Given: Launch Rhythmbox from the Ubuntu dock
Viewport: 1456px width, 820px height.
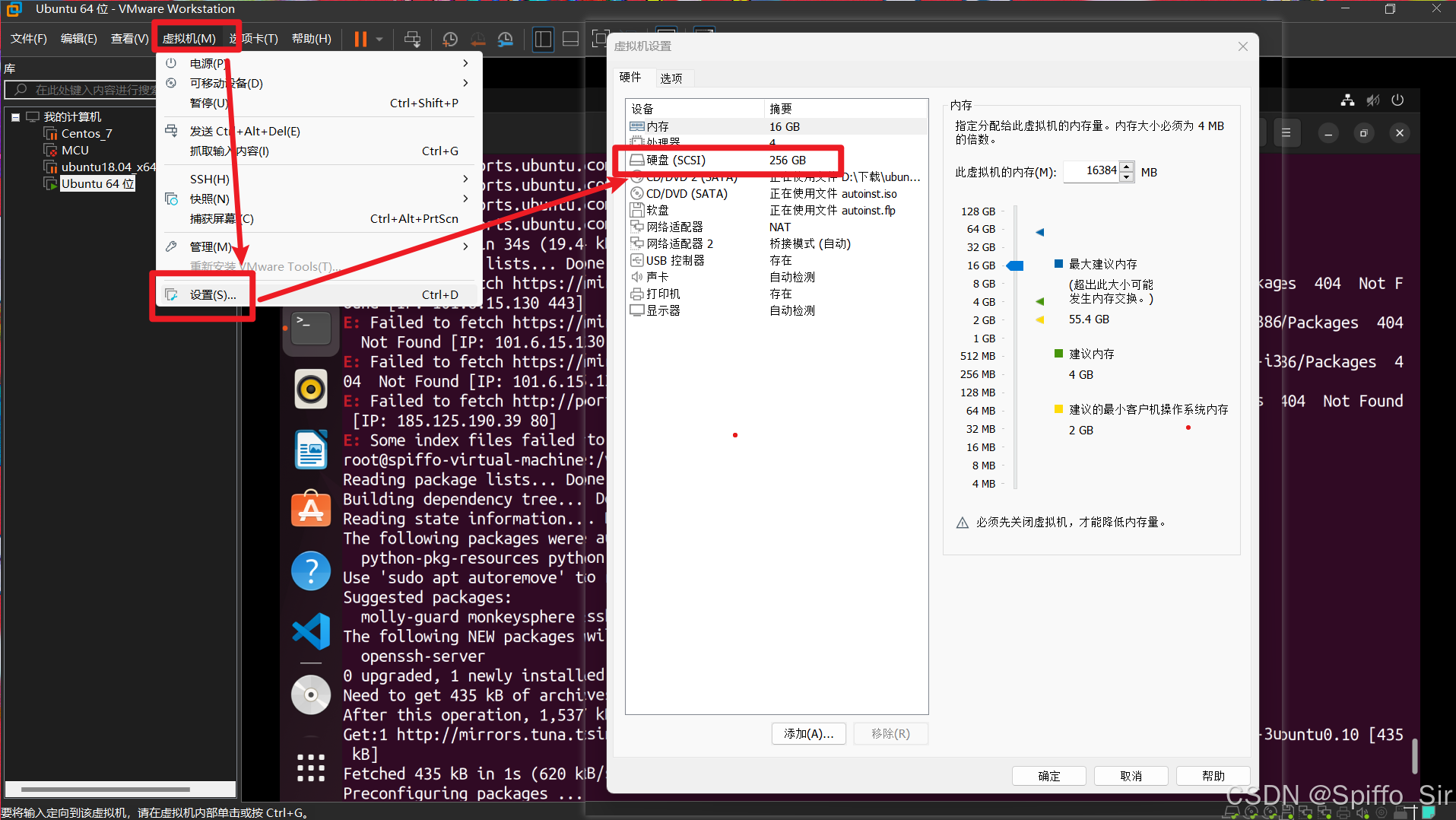Looking at the screenshot, I should (311, 389).
